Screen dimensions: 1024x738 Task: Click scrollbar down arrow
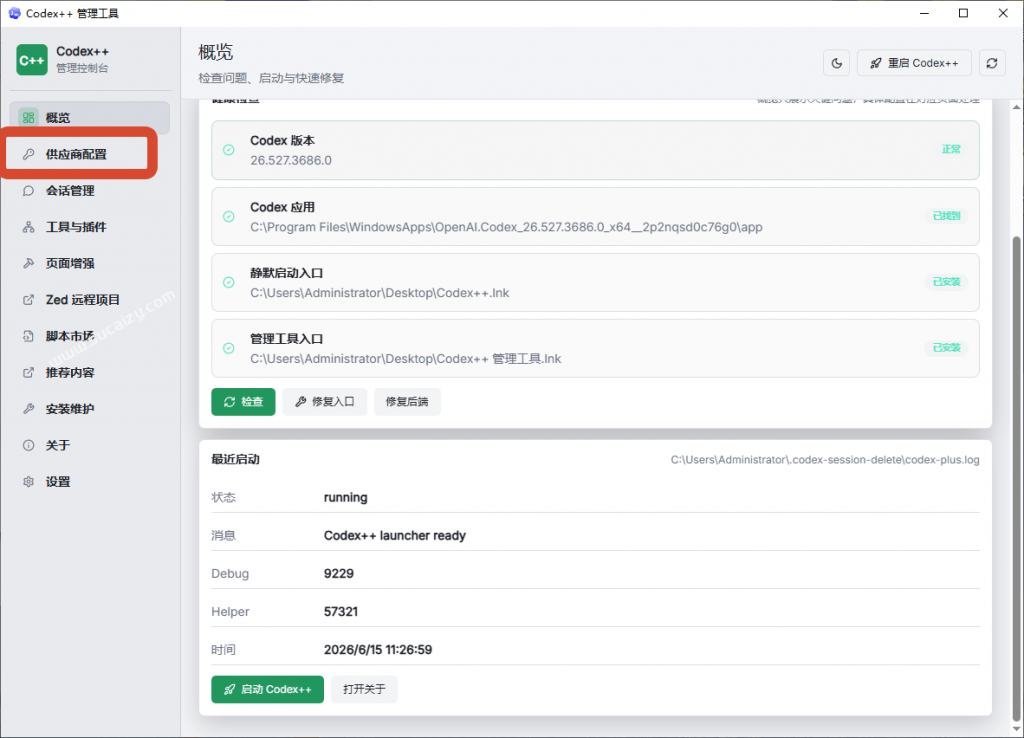[x=1016, y=730]
